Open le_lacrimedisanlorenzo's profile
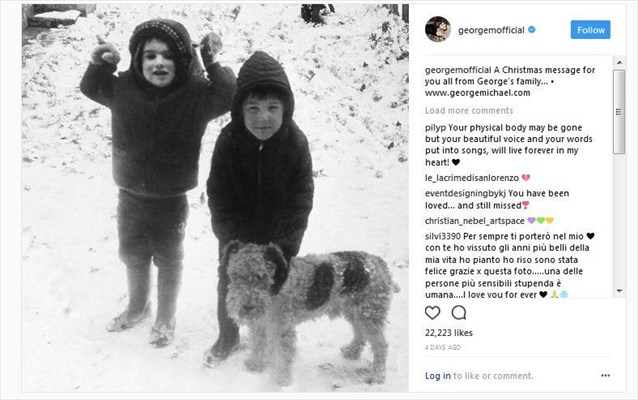638x400 pixels. tap(472, 178)
